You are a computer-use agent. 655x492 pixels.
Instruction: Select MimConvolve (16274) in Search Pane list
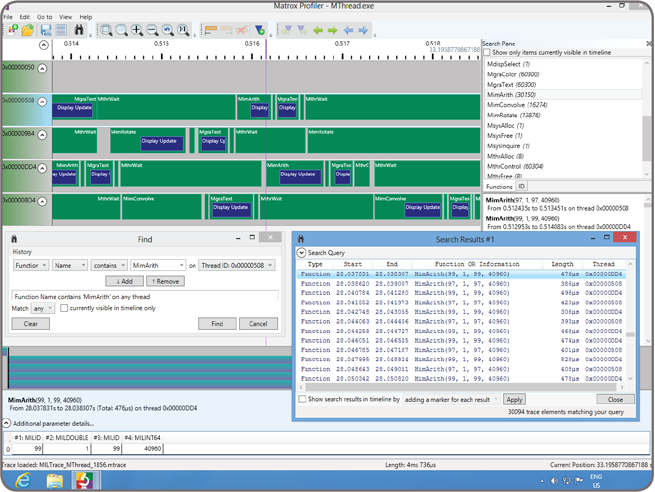[x=517, y=105]
